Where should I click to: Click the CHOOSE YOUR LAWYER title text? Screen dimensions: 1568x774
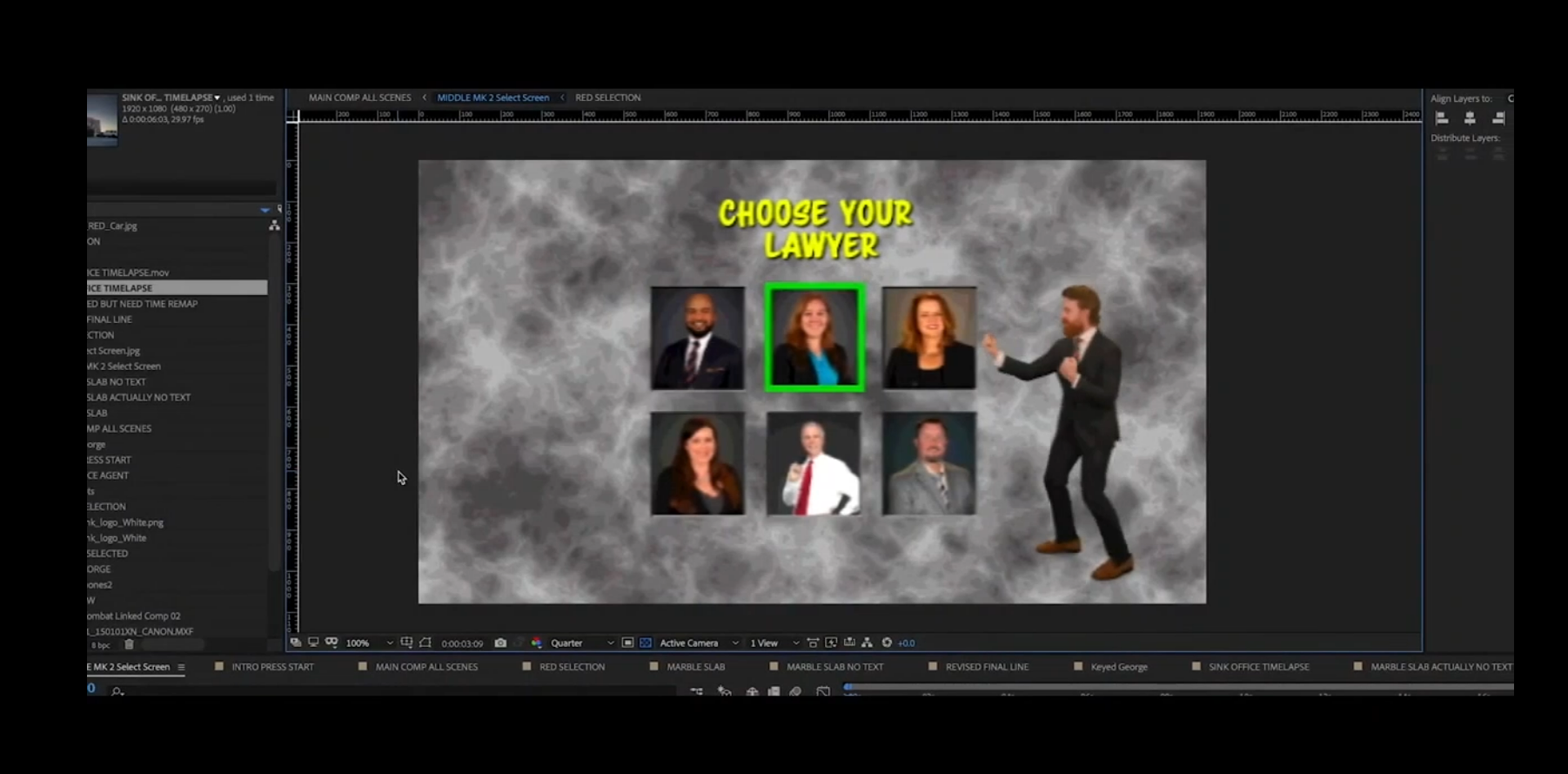[x=816, y=229]
